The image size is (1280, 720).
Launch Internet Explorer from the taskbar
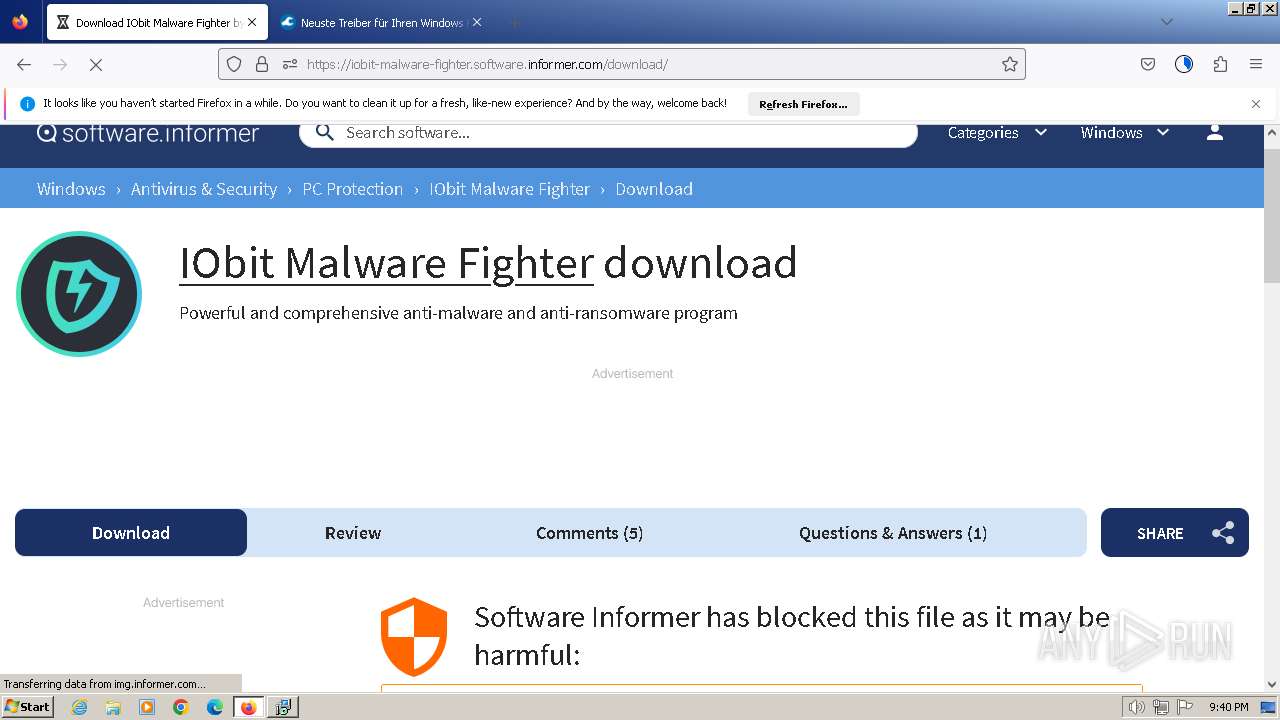pyautogui.click(x=80, y=707)
